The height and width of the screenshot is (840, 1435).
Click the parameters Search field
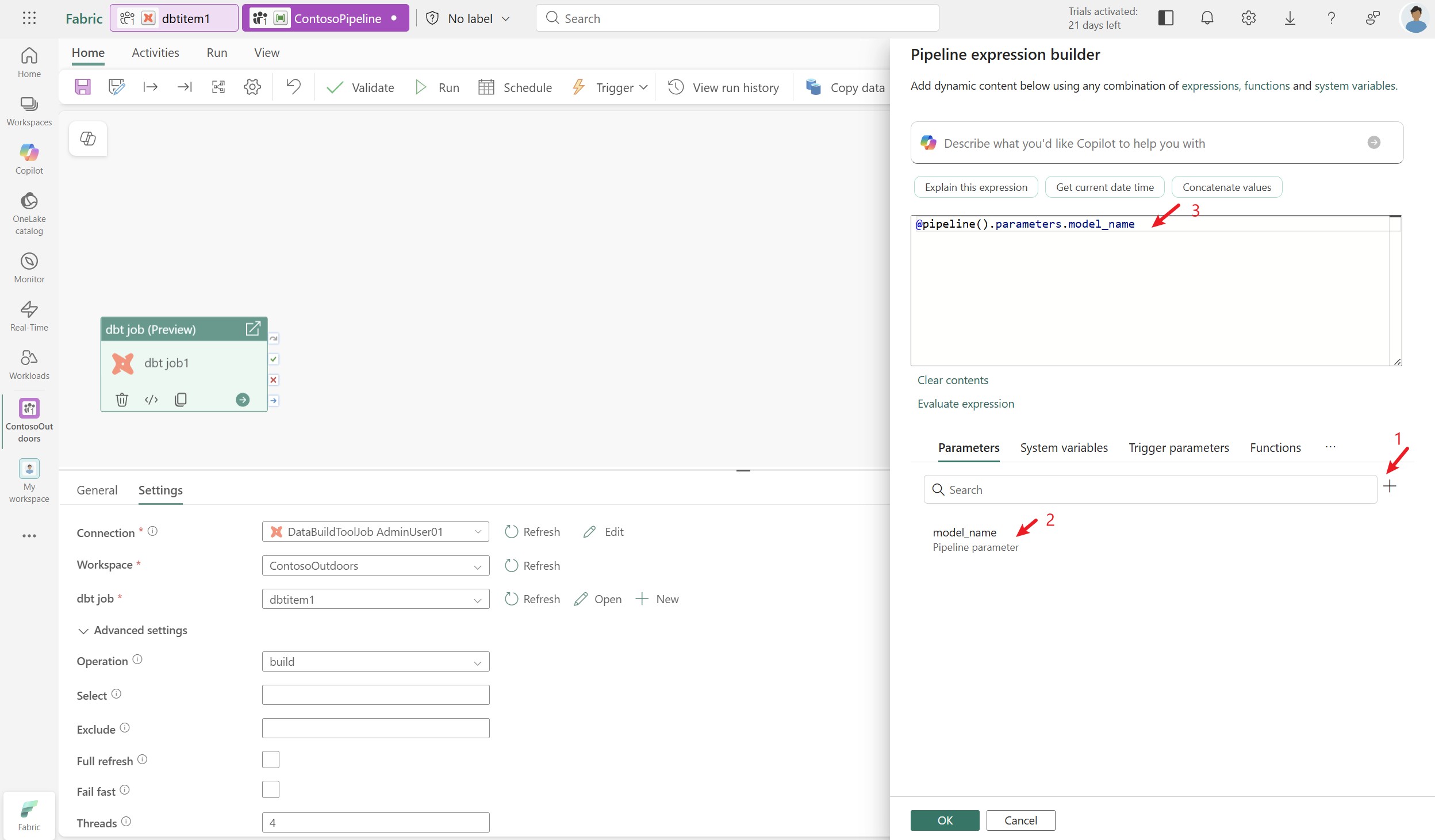tap(1150, 489)
